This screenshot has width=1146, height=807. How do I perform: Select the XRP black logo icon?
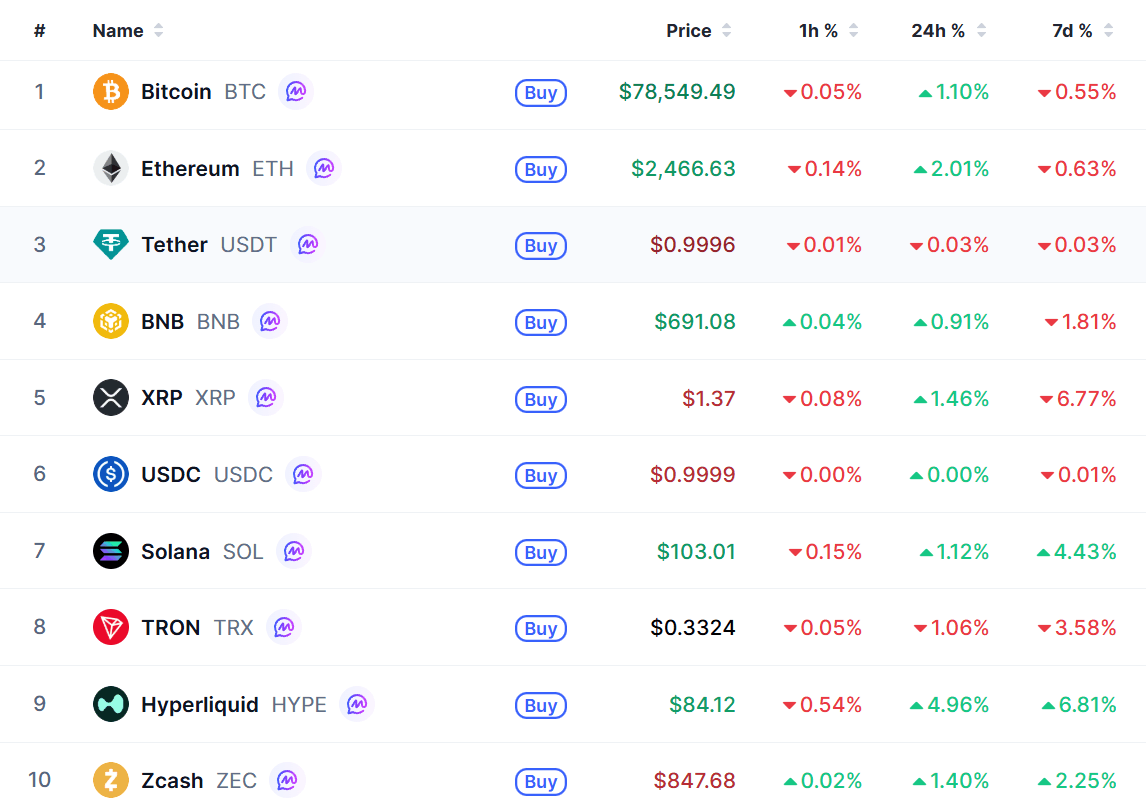pos(110,398)
